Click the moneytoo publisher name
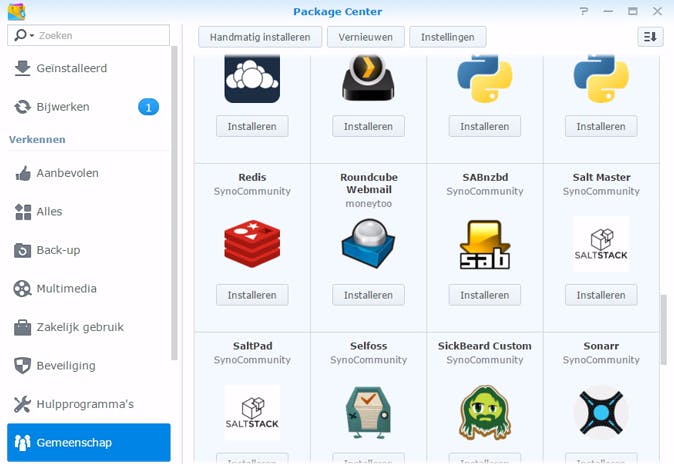674x464 pixels. click(368, 204)
